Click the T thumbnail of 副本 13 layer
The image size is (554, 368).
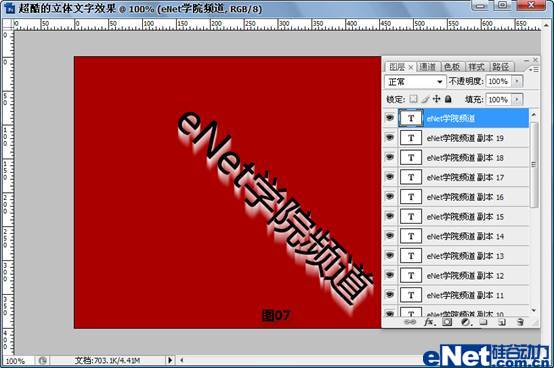click(411, 256)
